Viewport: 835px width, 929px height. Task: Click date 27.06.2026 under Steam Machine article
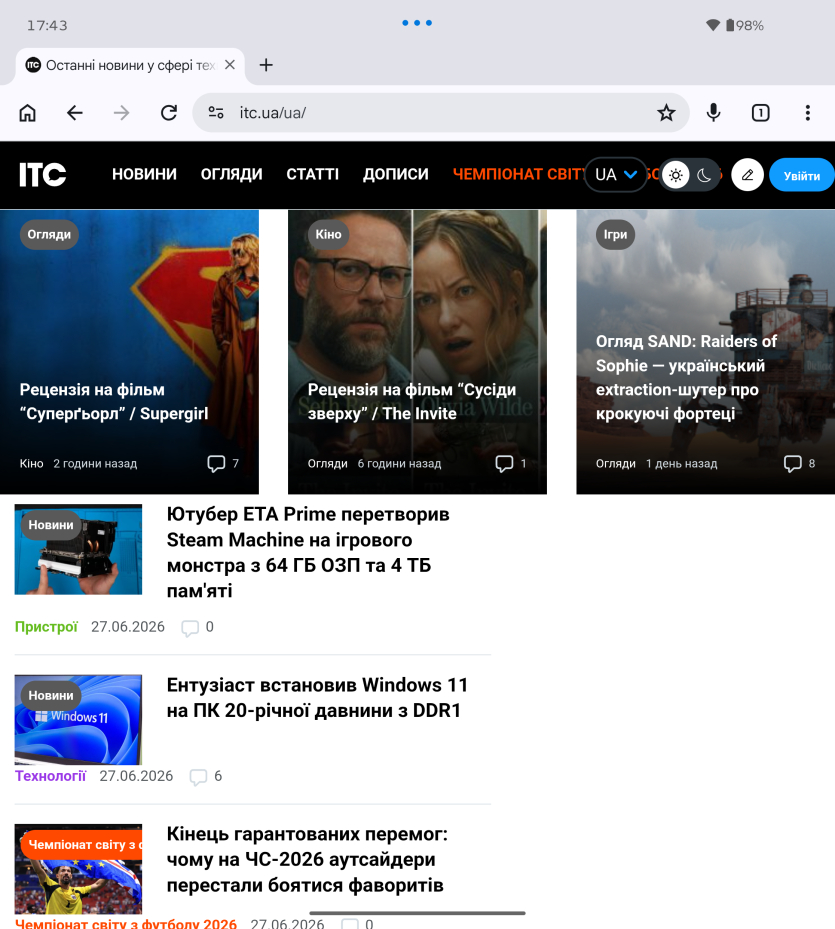[128, 627]
